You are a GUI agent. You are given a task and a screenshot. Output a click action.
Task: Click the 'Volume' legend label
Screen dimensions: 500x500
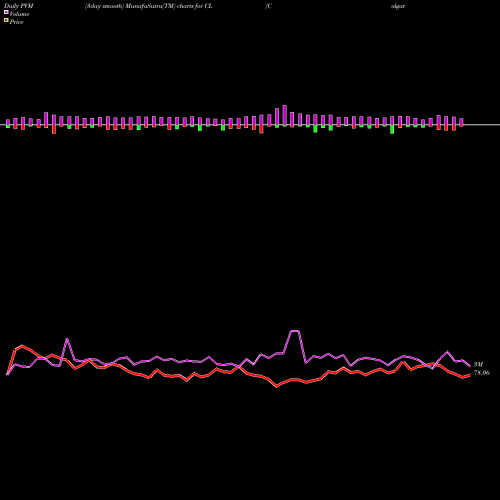(19, 14)
